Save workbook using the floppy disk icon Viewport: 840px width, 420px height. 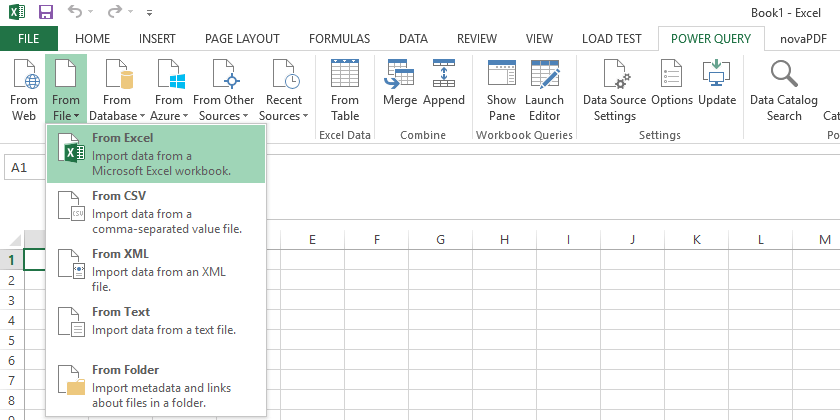coord(47,12)
